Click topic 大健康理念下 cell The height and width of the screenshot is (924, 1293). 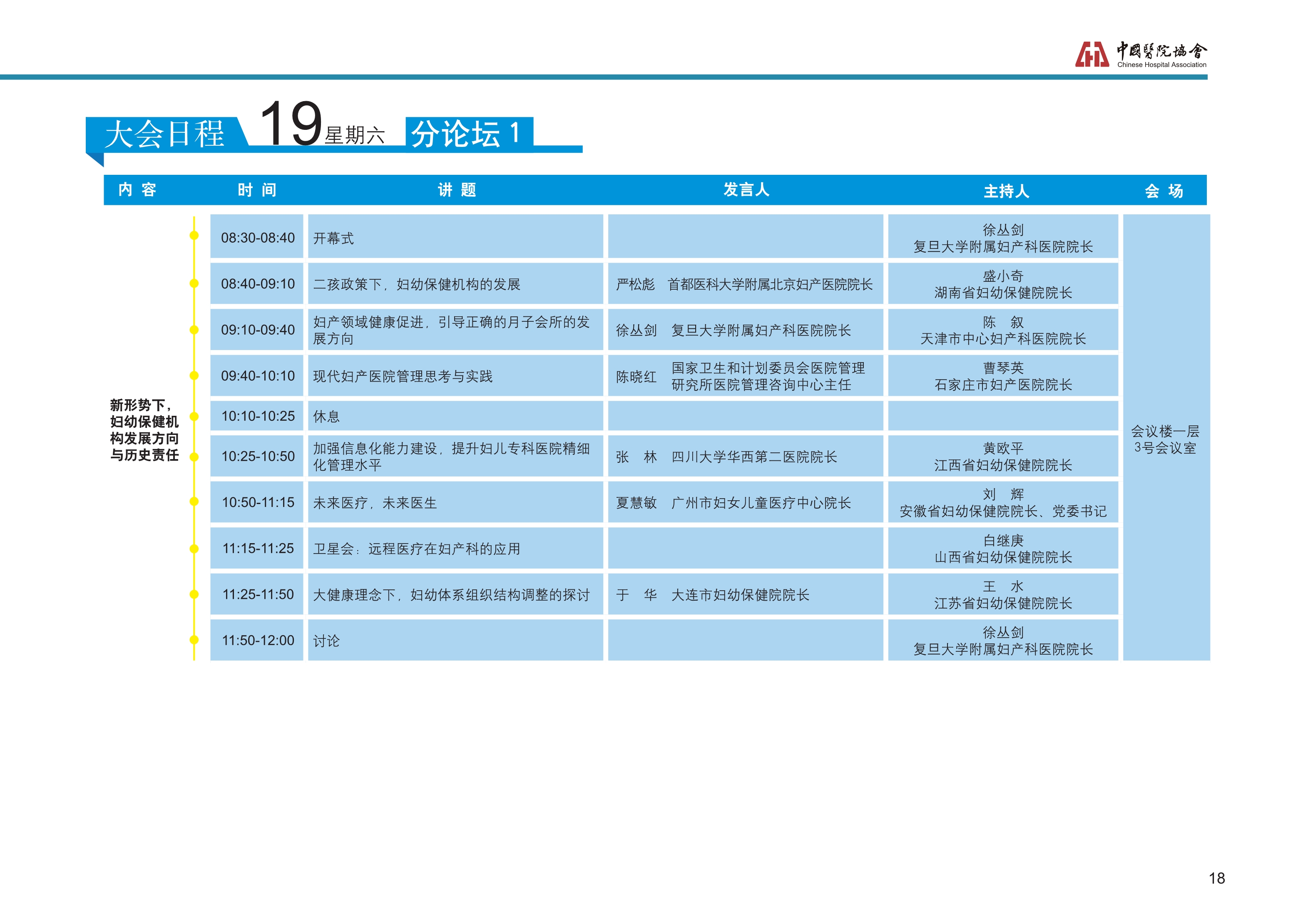(x=455, y=594)
